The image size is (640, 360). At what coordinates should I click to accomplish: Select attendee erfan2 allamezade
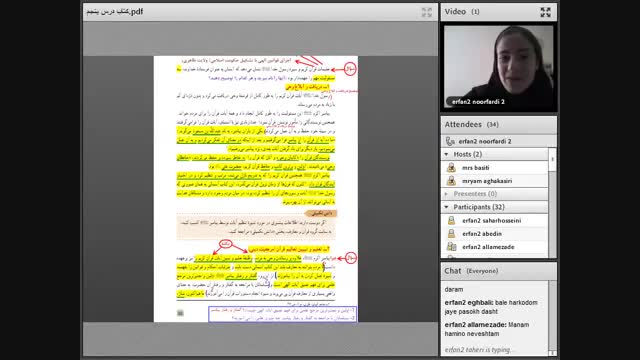(x=494, y=247)
